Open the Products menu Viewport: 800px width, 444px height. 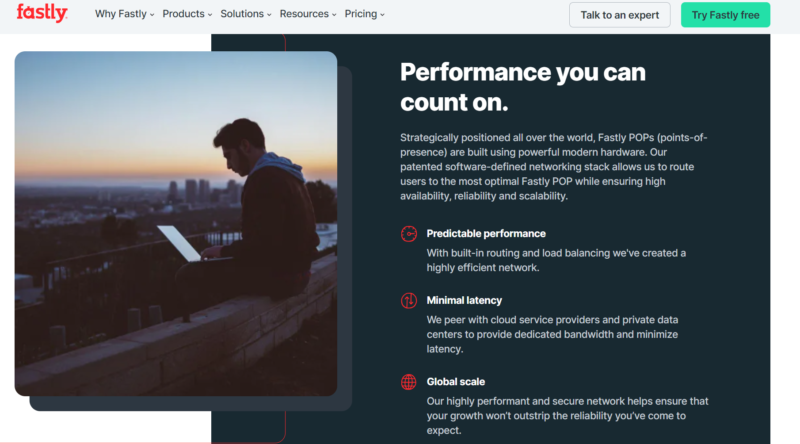[183, 14]
